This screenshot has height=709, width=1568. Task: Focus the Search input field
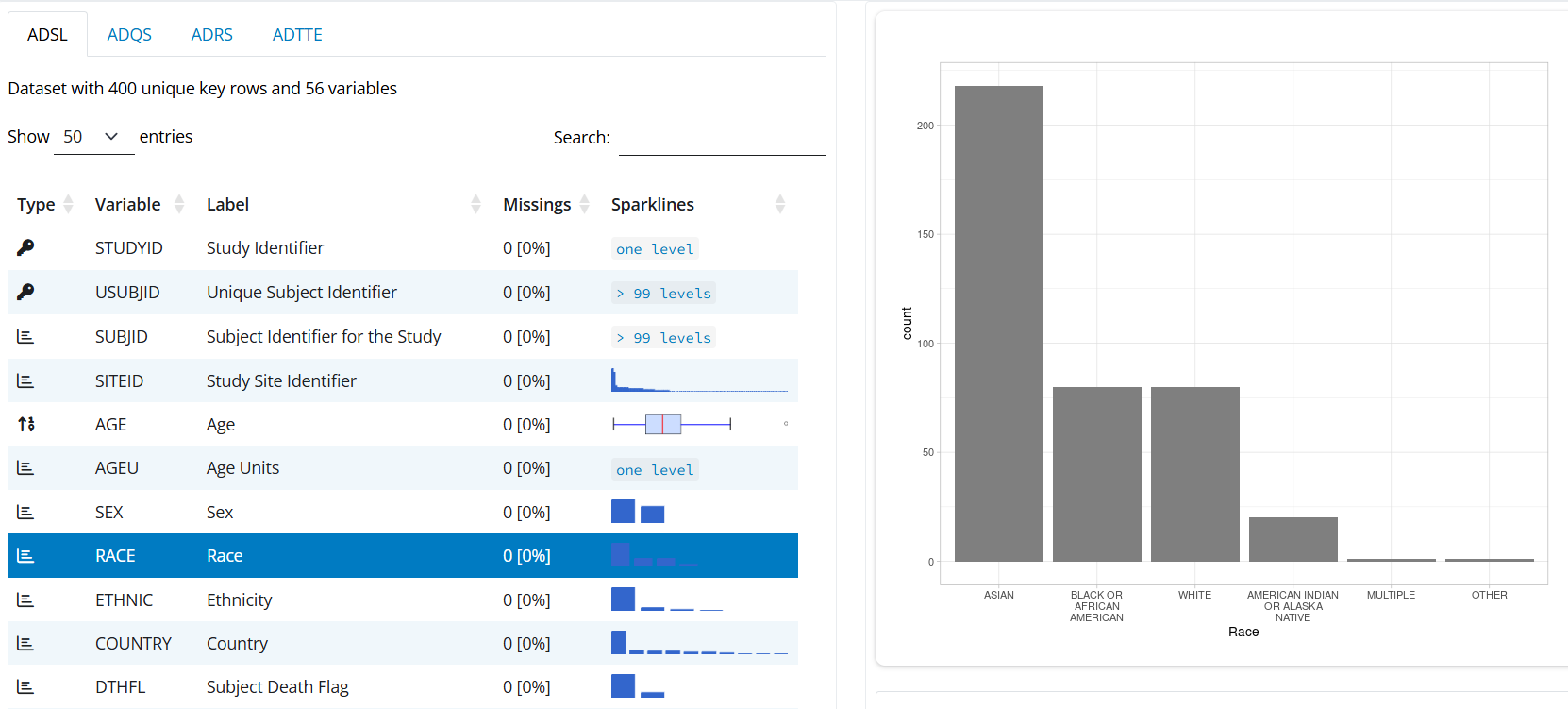722,138
